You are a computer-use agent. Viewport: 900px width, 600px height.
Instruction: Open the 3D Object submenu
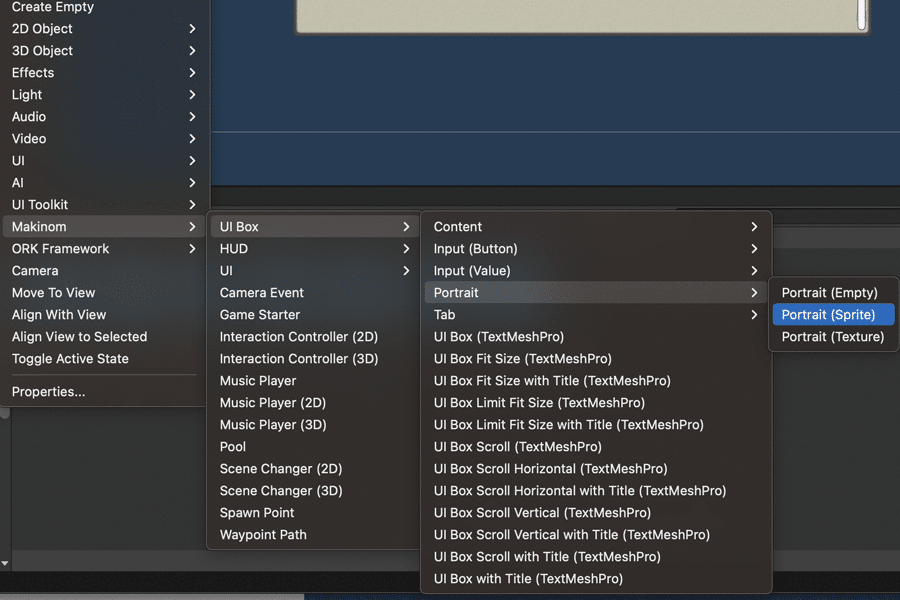click(x=103, y=51)
